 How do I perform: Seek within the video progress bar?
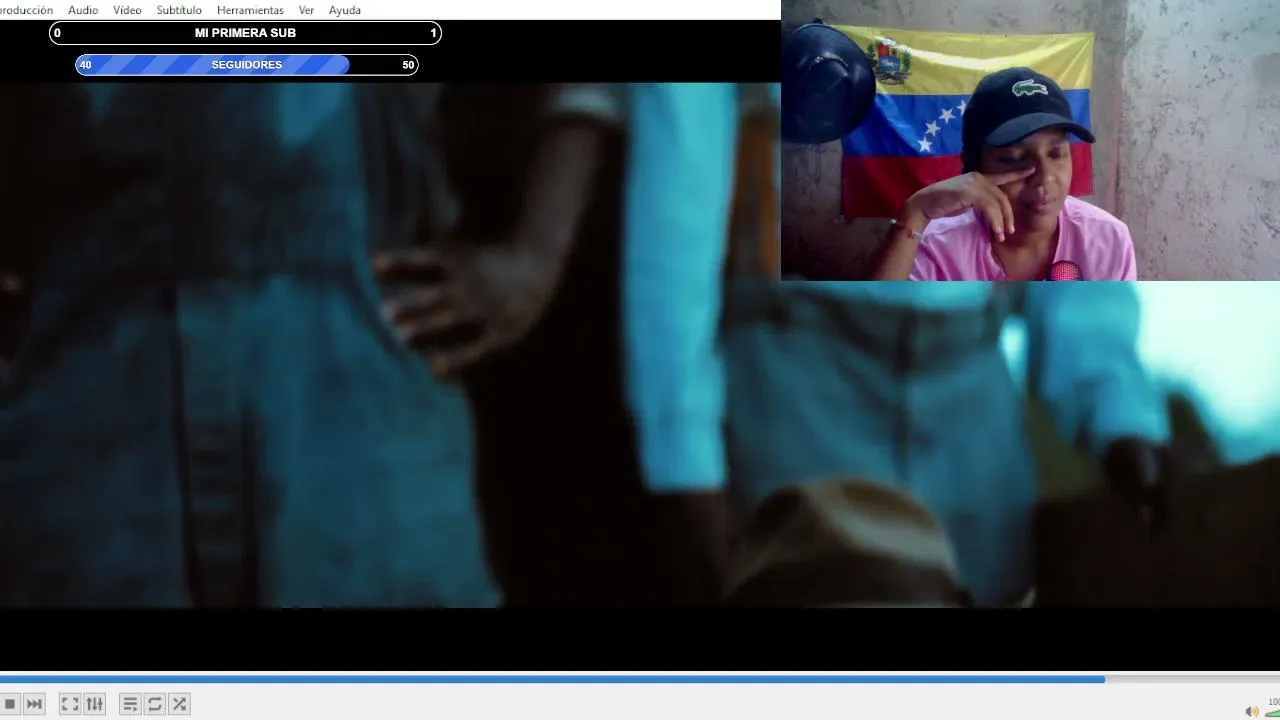pos(640,679)
